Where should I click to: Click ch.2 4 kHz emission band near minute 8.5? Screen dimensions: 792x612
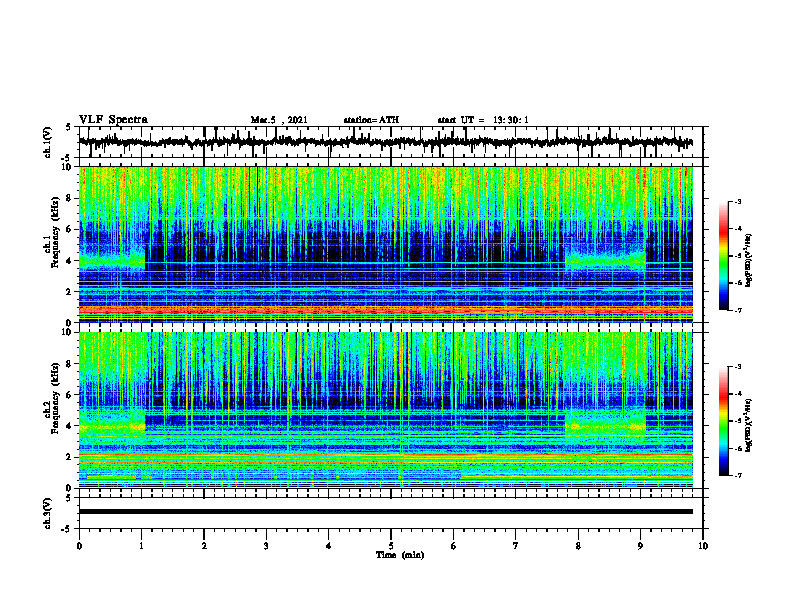605,427
